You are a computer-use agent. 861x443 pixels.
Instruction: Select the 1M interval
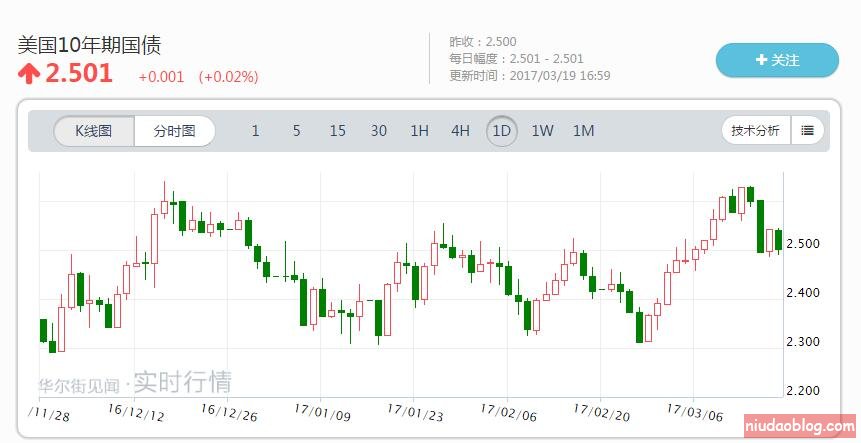pyautogui.click(x=583, y=131)
